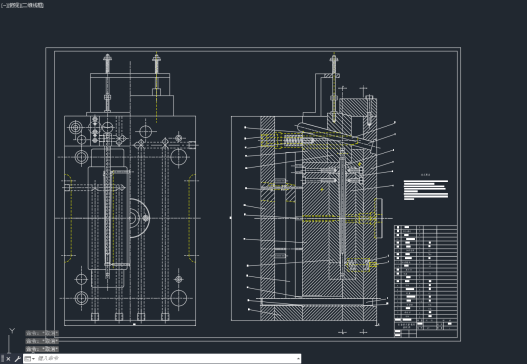Open command line customize wrench menu
This screenshot has height=364, width=527.
pos(17,359)
